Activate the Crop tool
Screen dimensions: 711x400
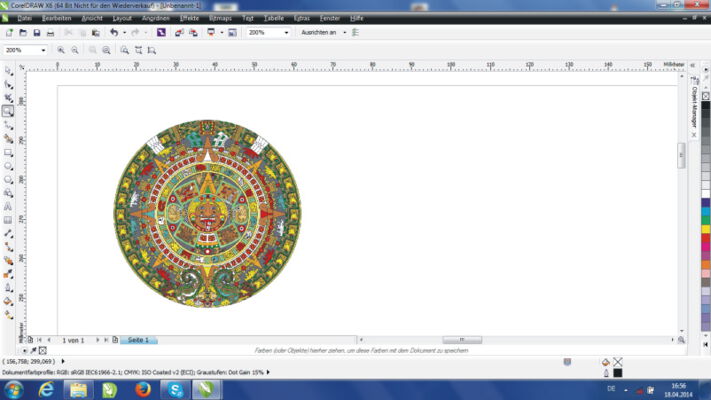[8, 98]
